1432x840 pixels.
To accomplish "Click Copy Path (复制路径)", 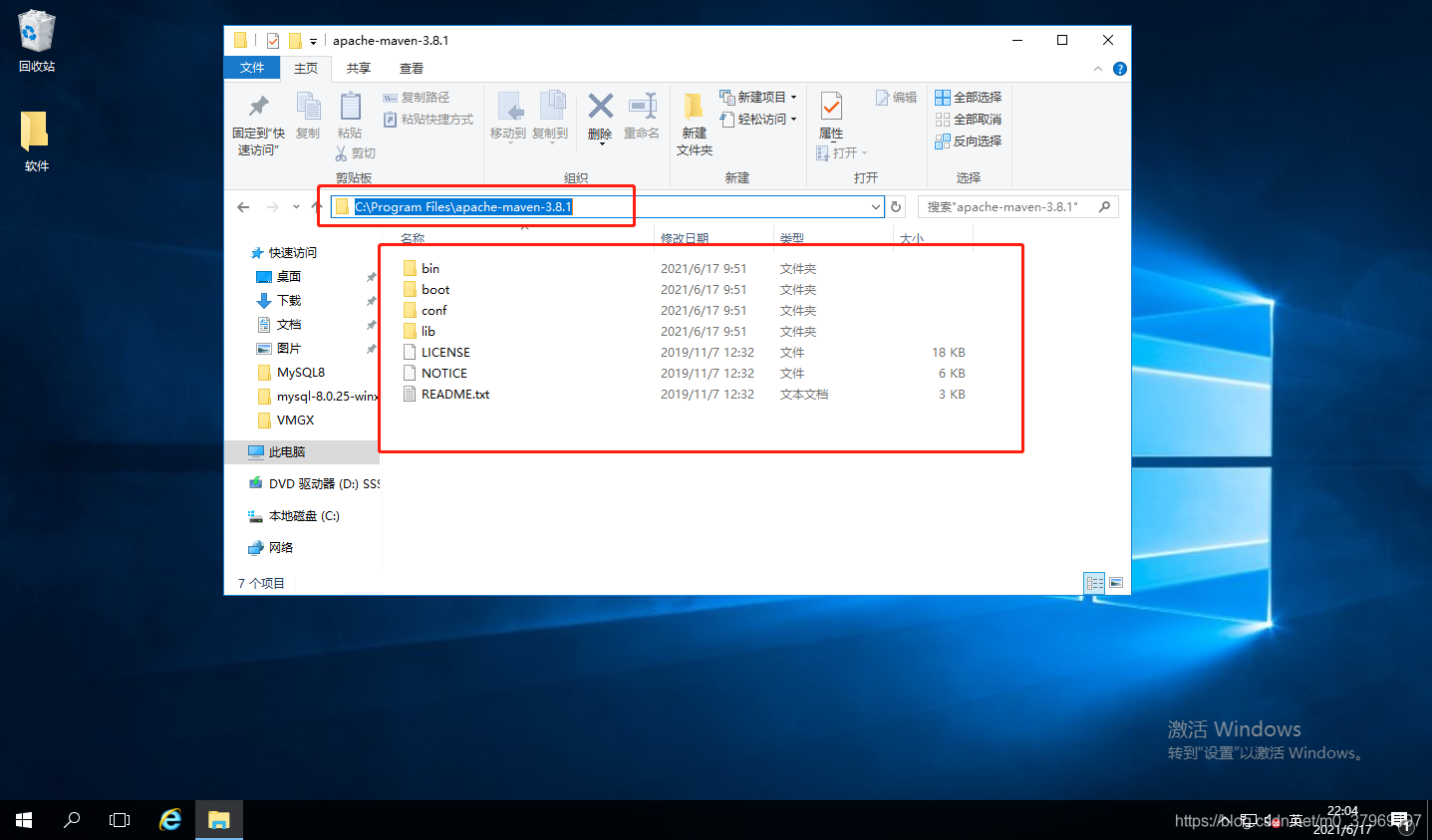I will 417,98.
